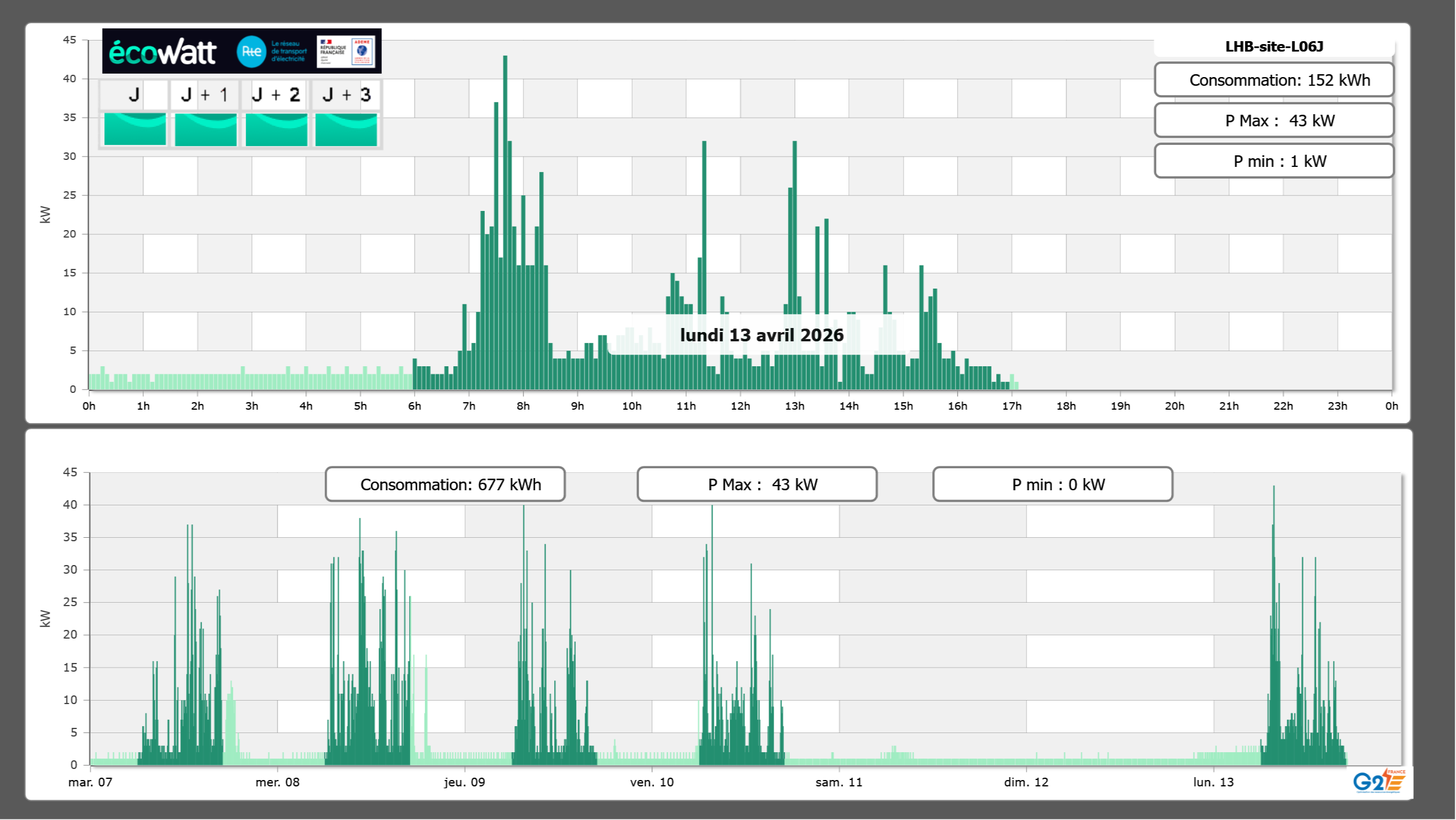1456x820 pixels.
Task: Click the République Française ADEME emblem
Action: [x=346, y=51]
